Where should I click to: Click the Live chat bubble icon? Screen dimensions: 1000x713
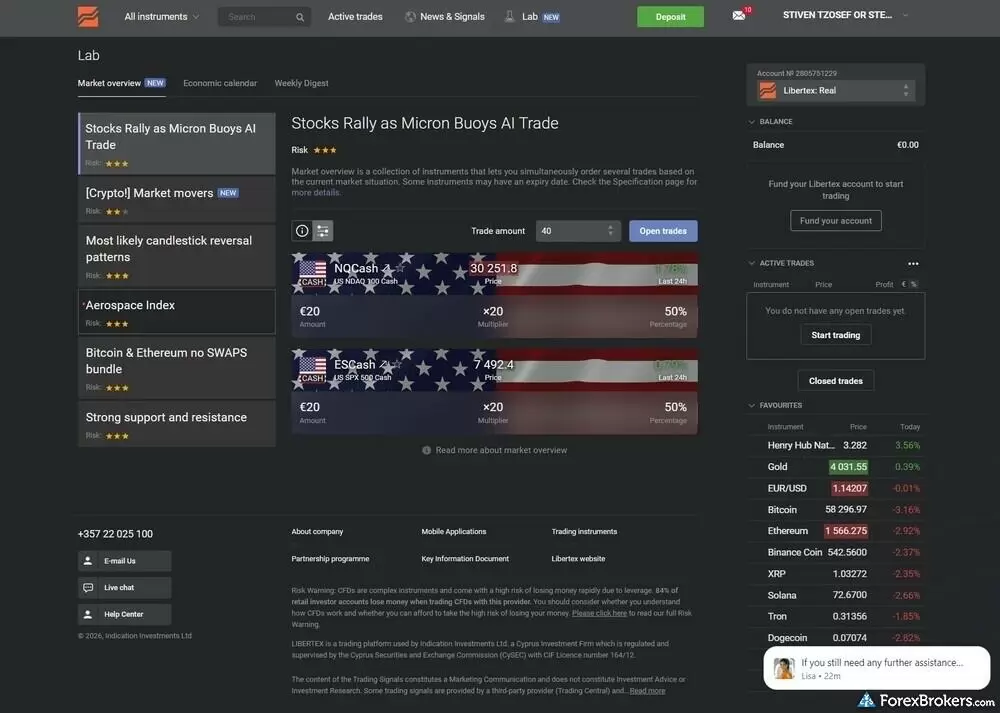[88, 587]
